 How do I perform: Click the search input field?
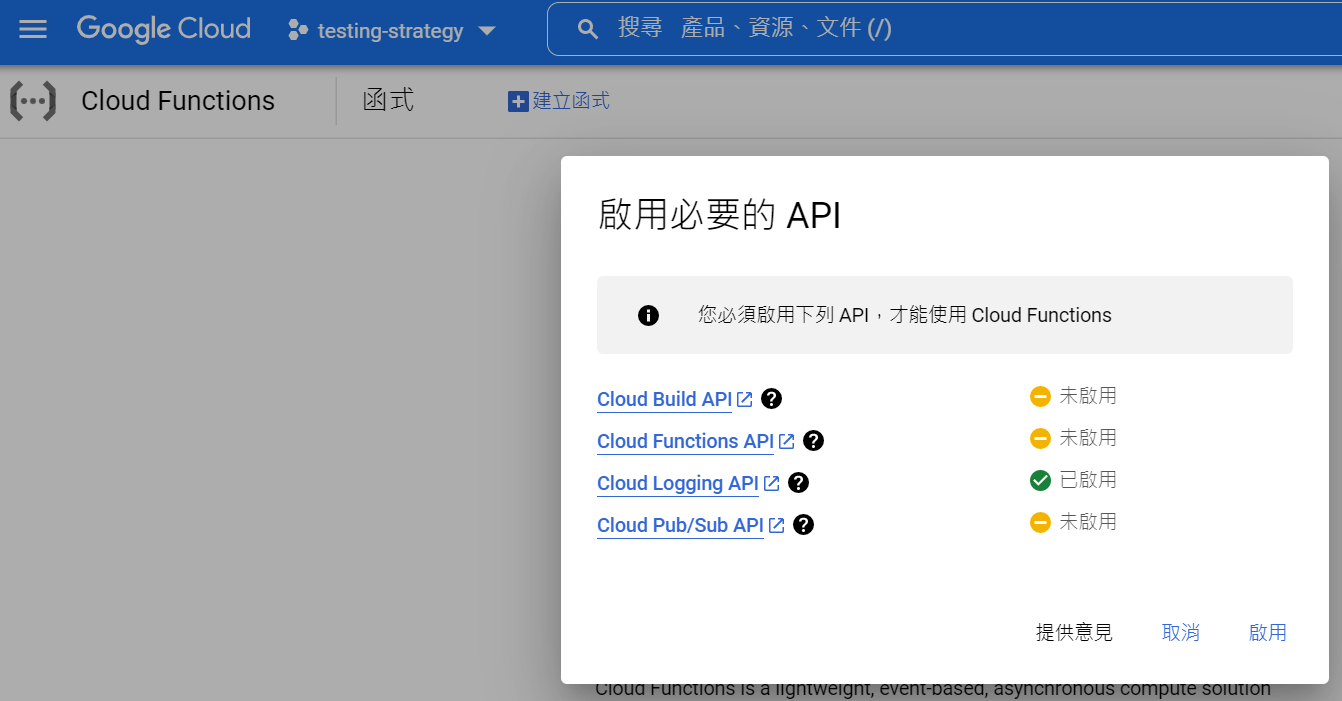(800, 29)
